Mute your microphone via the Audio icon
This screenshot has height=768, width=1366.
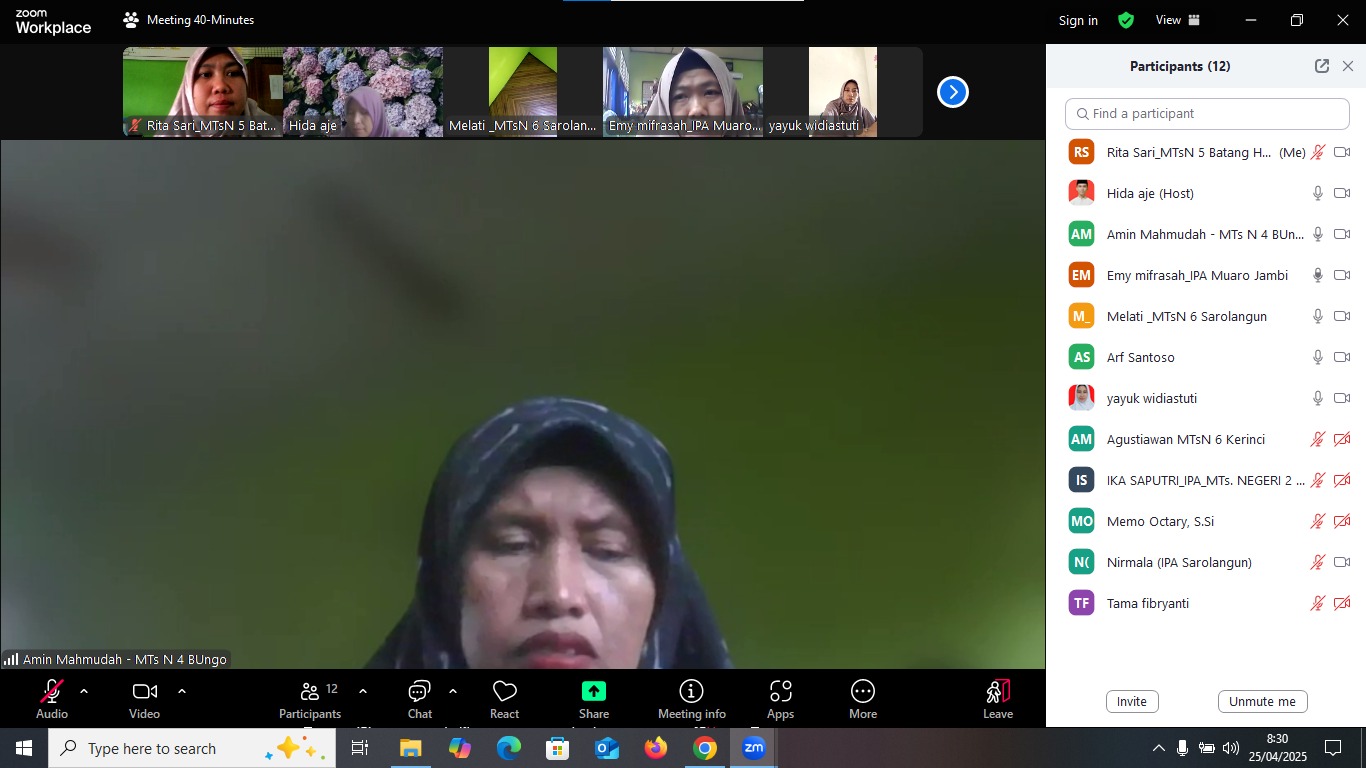pos(52,692)
